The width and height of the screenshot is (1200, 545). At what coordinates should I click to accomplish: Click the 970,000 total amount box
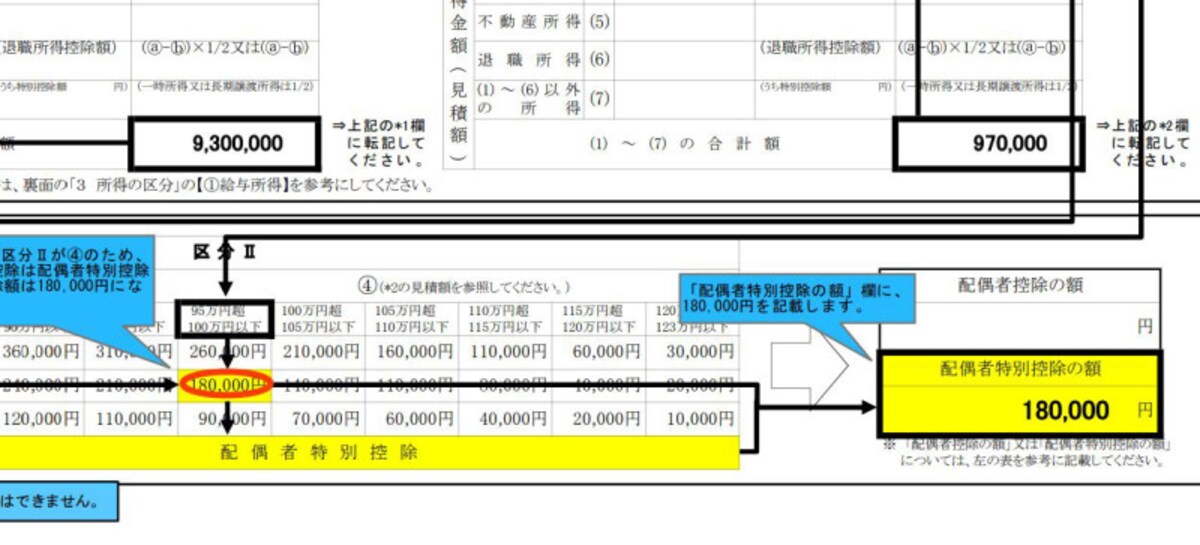(989, 144)
